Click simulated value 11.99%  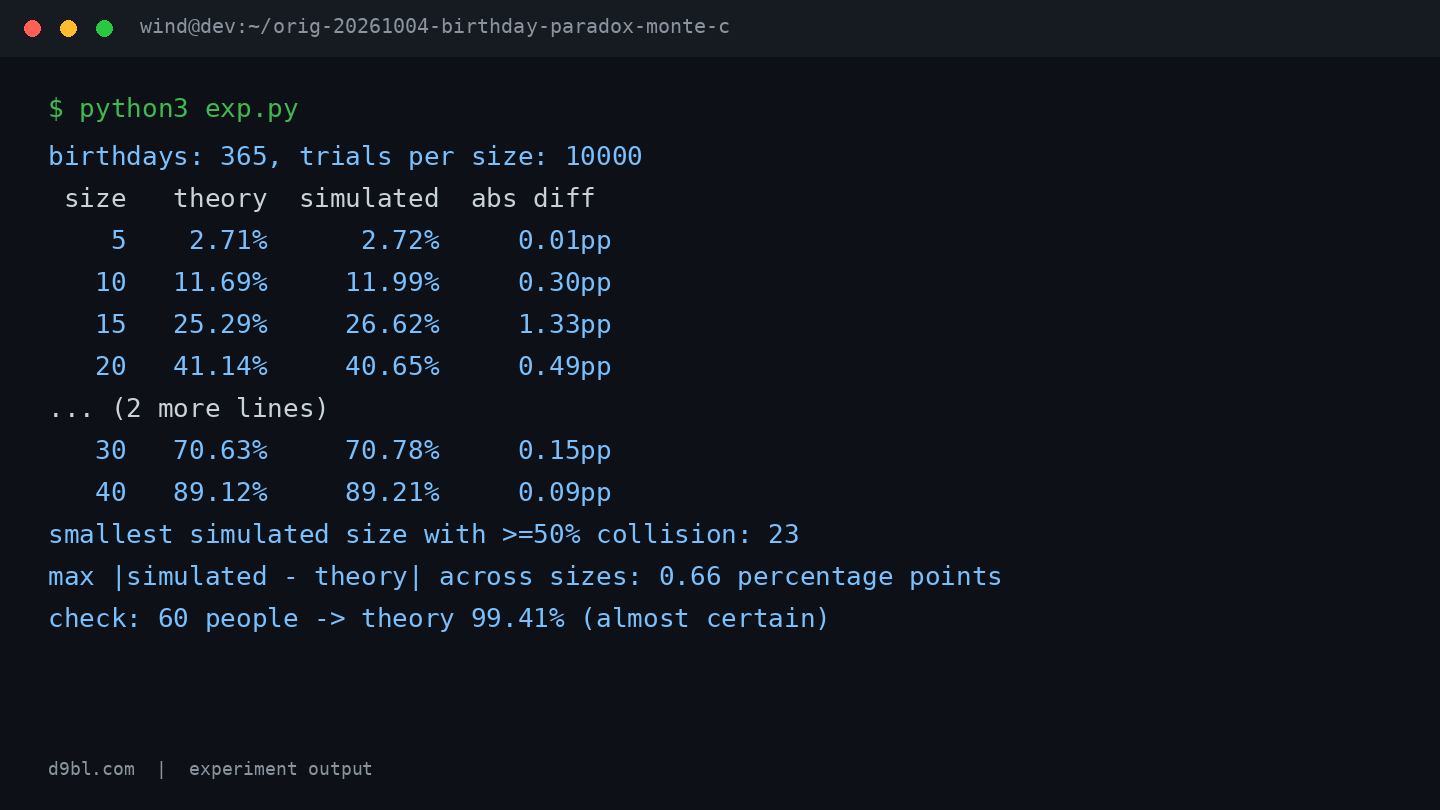[x=392, y=283]
